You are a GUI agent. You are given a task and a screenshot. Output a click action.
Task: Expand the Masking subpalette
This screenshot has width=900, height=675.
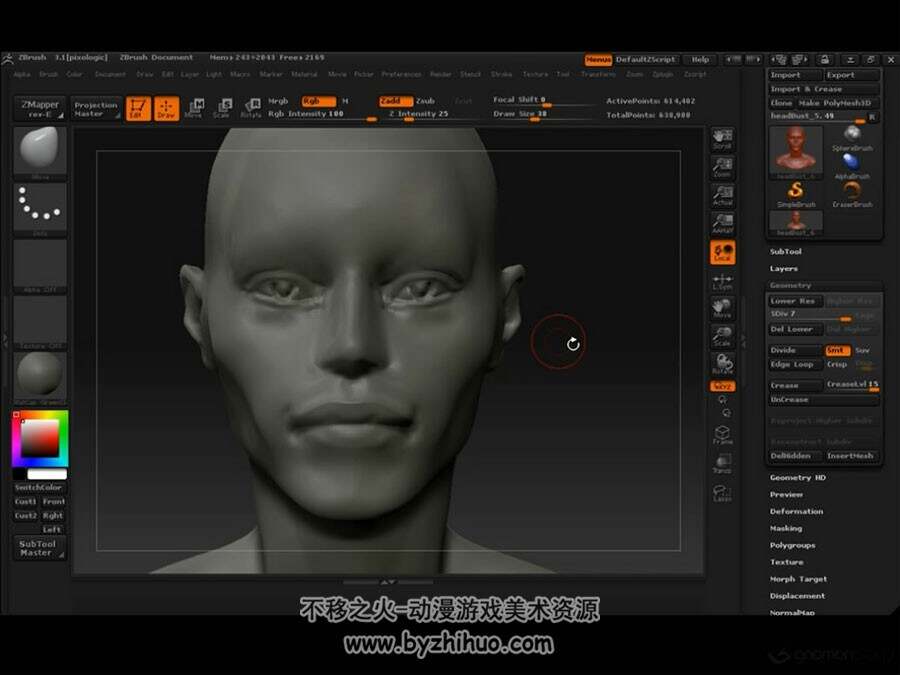click(x=786, y=528)
